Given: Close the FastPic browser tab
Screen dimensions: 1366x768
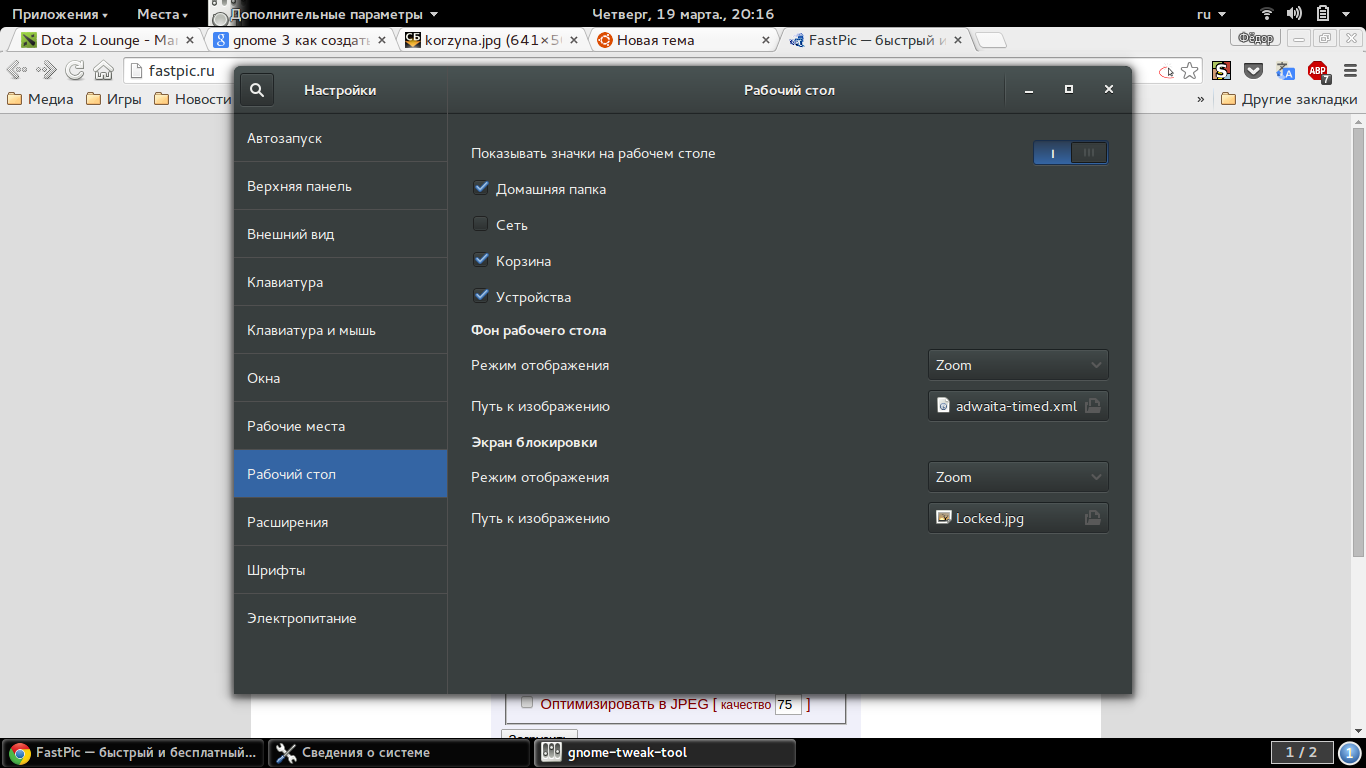Looking at the screenshot, I should tap(957, 40).
